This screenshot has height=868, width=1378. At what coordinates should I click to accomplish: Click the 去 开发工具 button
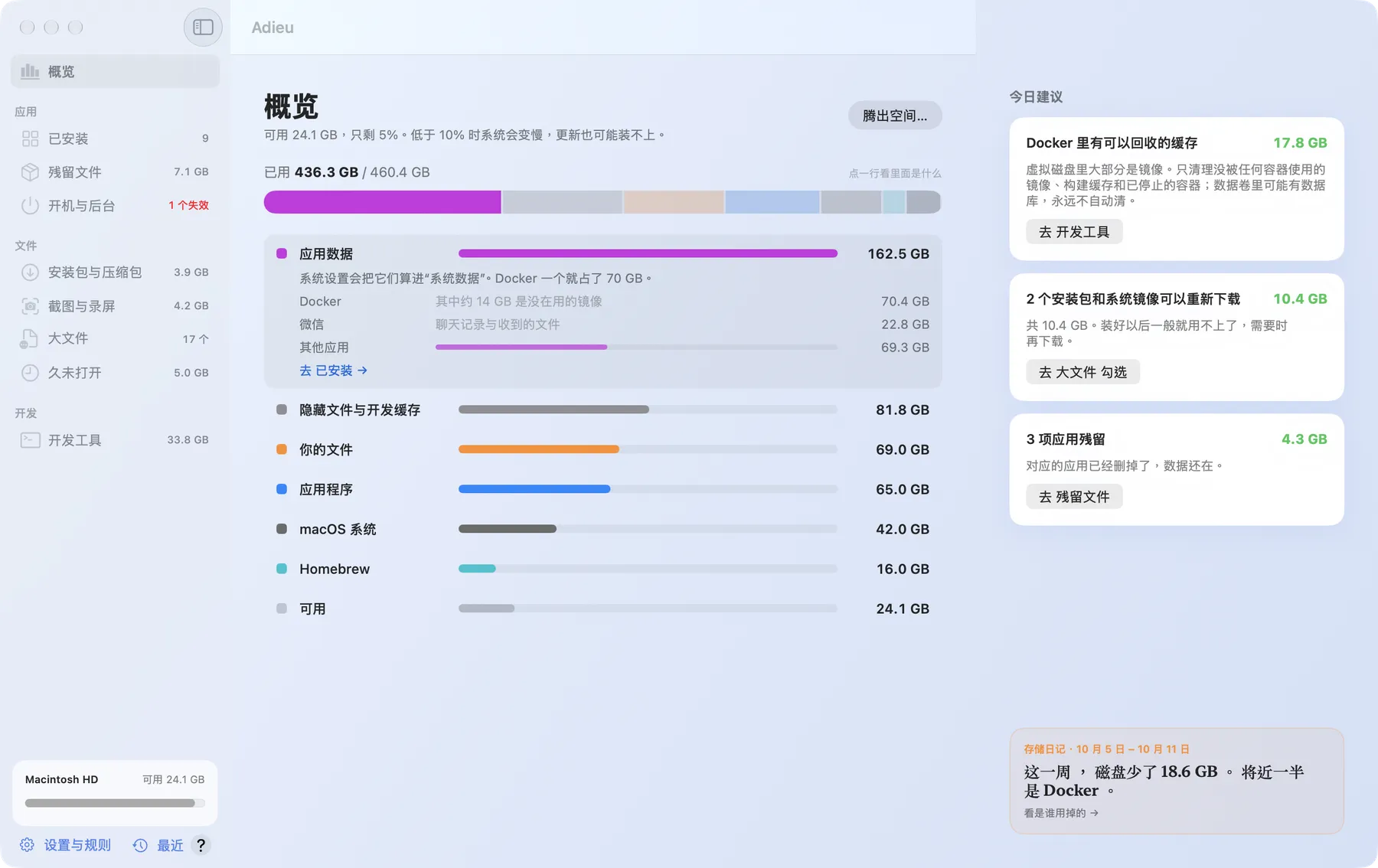tap(1074, 232)
